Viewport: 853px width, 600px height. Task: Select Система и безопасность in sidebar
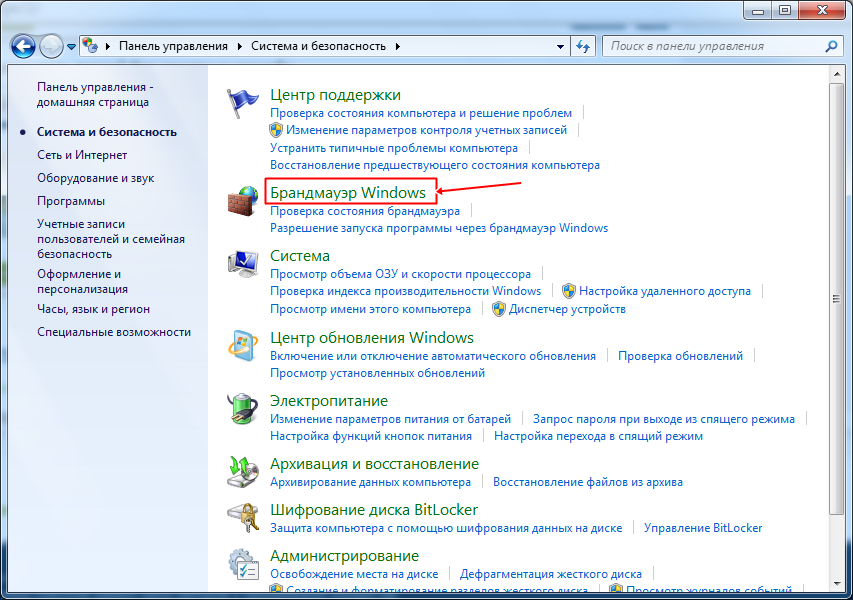coord(107,132)
